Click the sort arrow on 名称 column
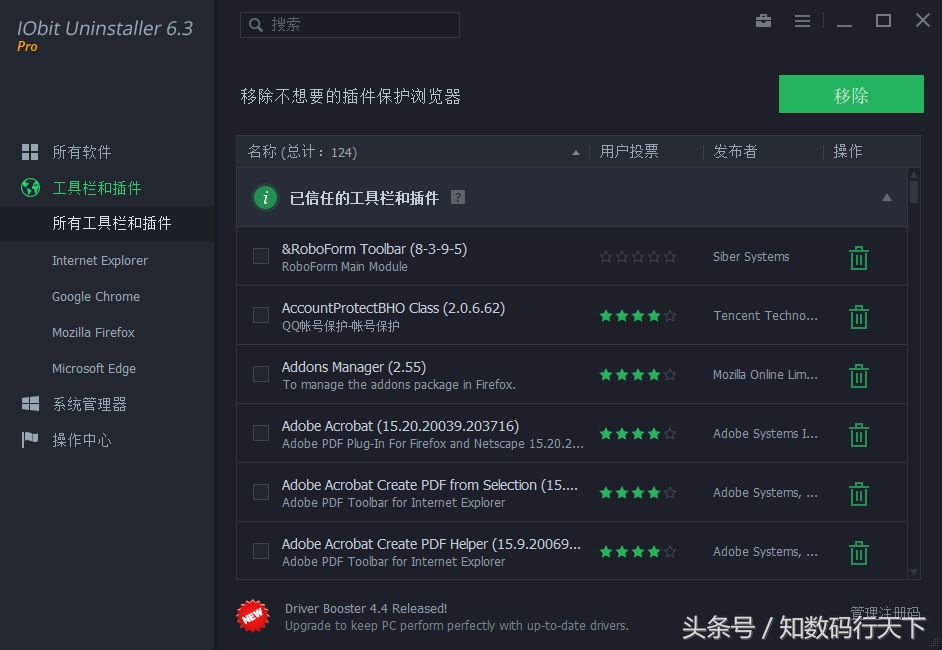The height and width of the screenshot is (650, 942). click(575, 152)
